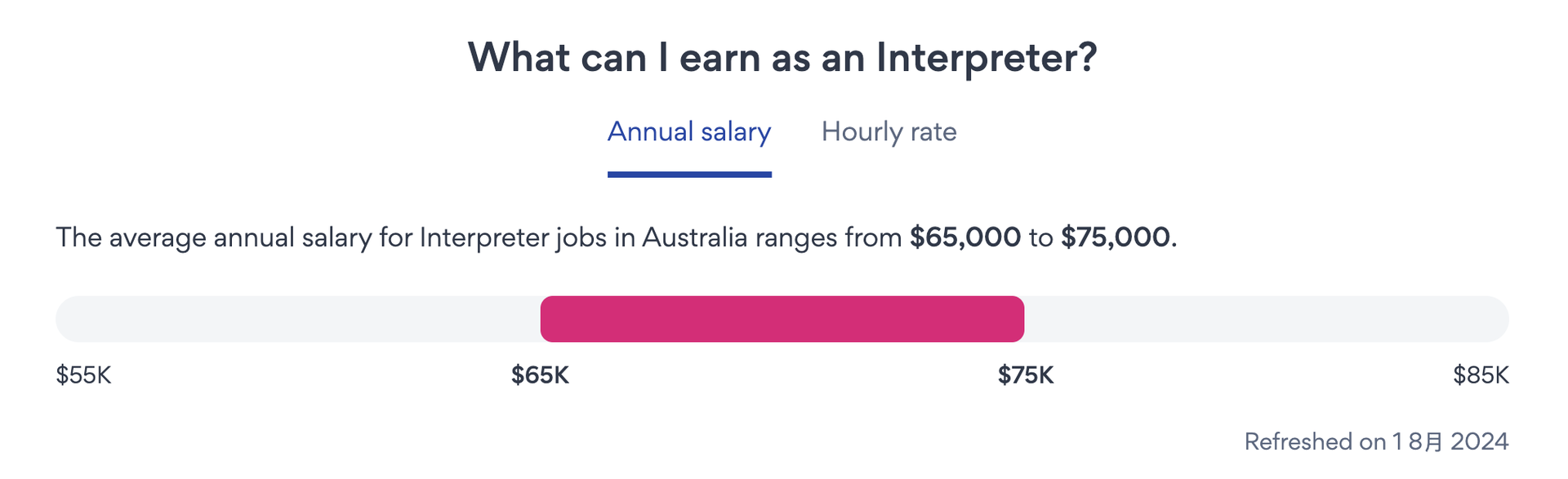The height and width of the screenshot is (479, 1568).
Task: Switch to the Hourly rate tab
Action: pyautogui.click(x=889, y=132)
